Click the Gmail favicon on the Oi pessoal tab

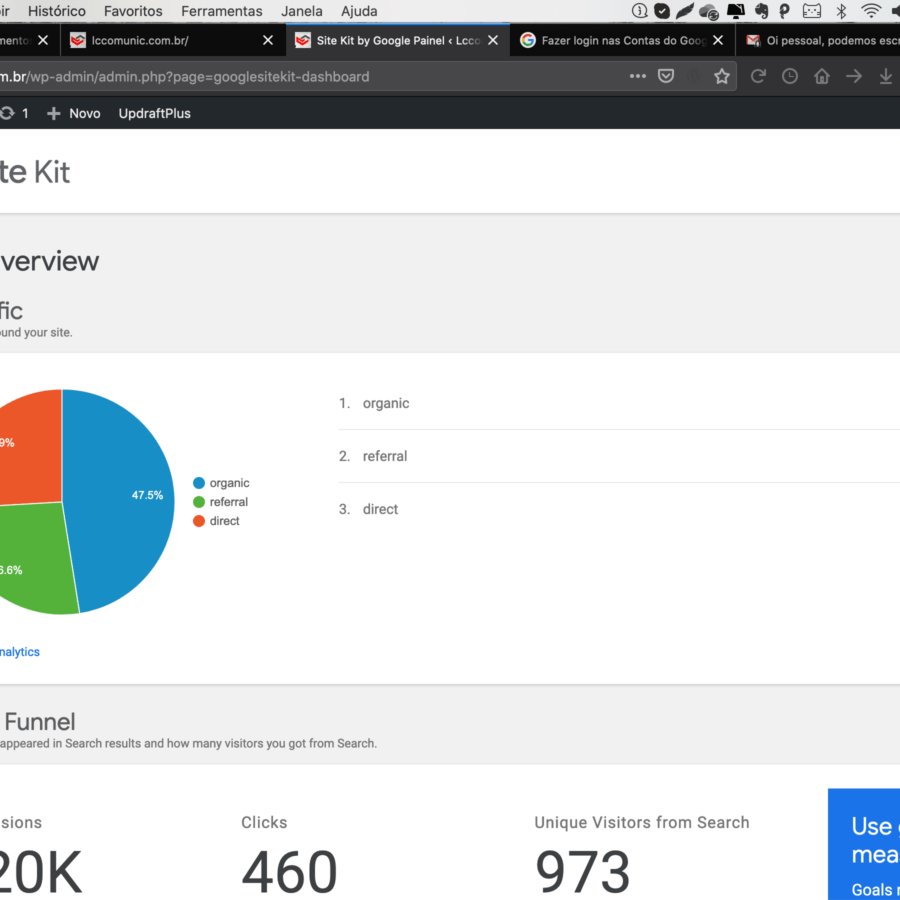tap(753, 40)
